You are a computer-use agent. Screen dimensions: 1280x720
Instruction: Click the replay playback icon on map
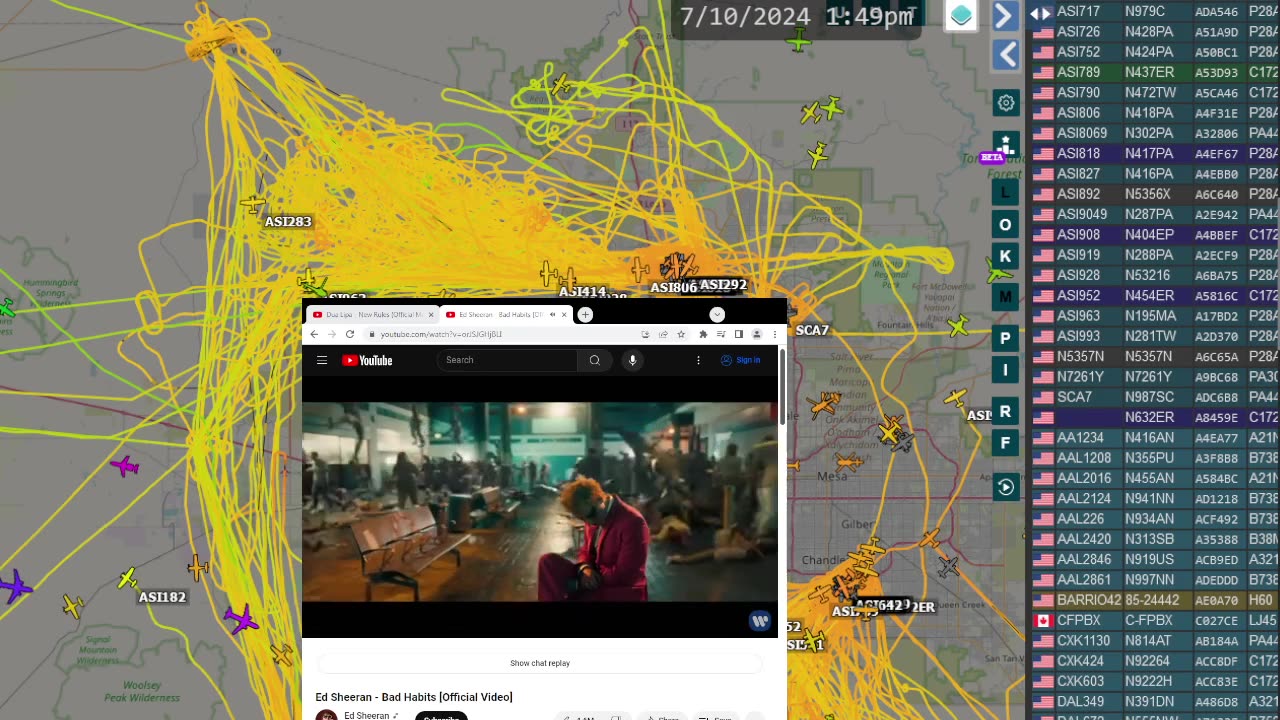(x=1005, y=487)
